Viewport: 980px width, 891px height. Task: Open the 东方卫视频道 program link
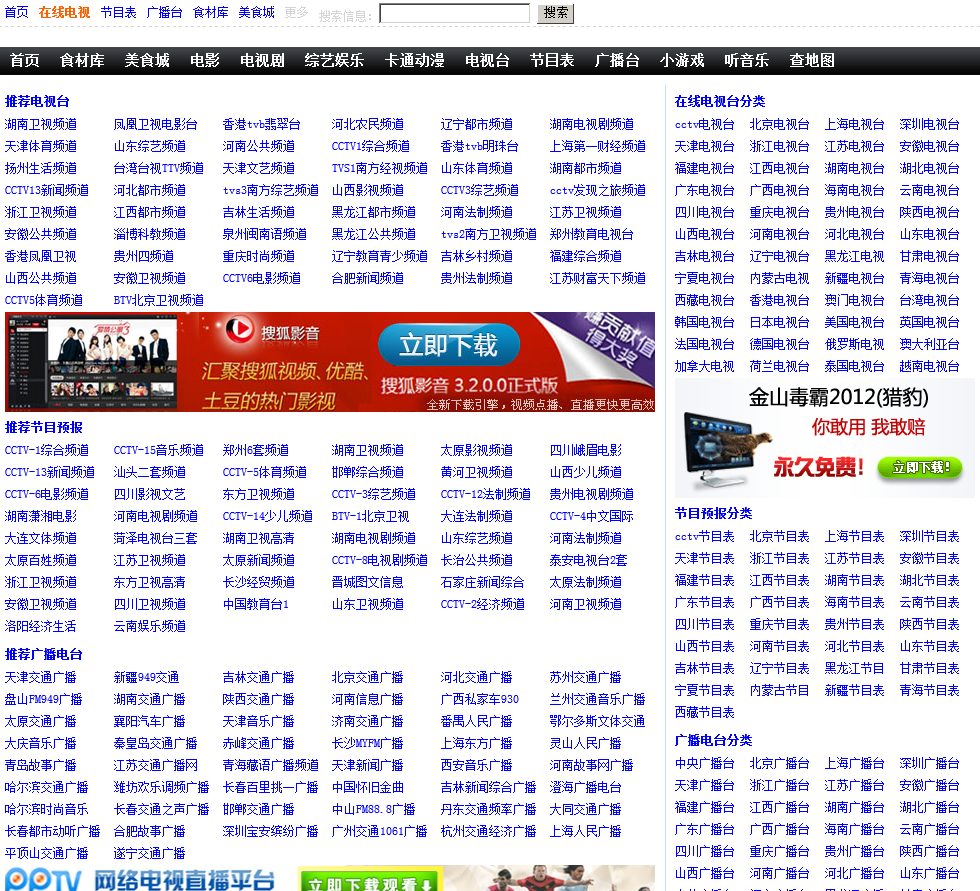coord(259,494)
